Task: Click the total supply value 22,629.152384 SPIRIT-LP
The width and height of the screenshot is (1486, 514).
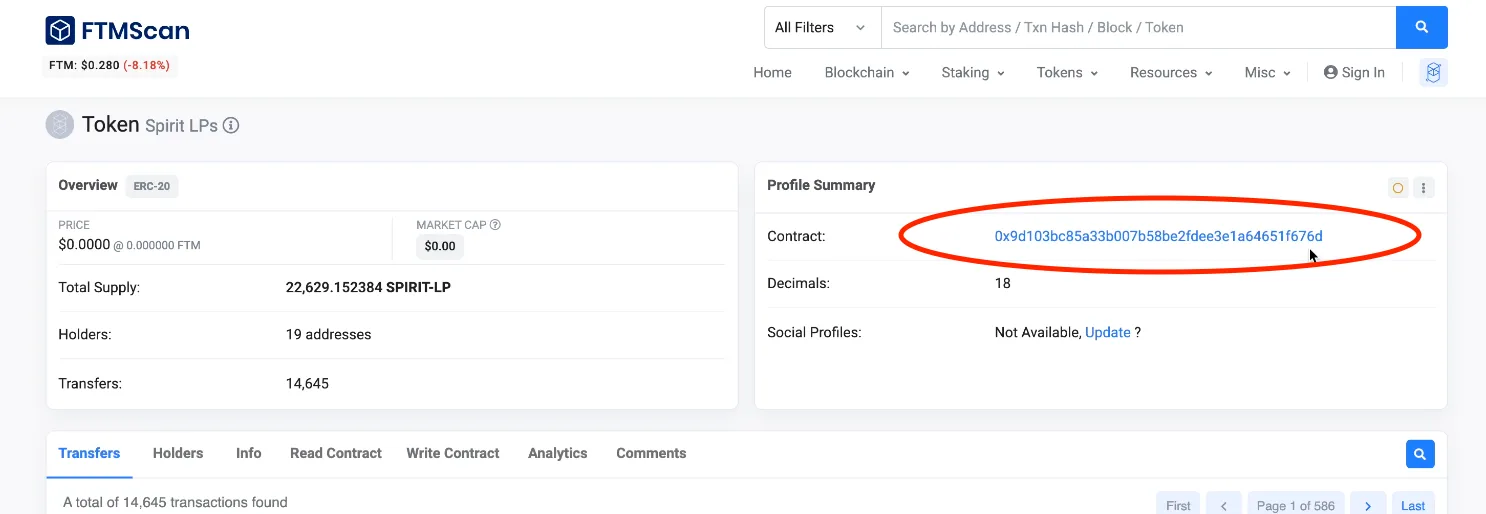Action: point(368,287)
